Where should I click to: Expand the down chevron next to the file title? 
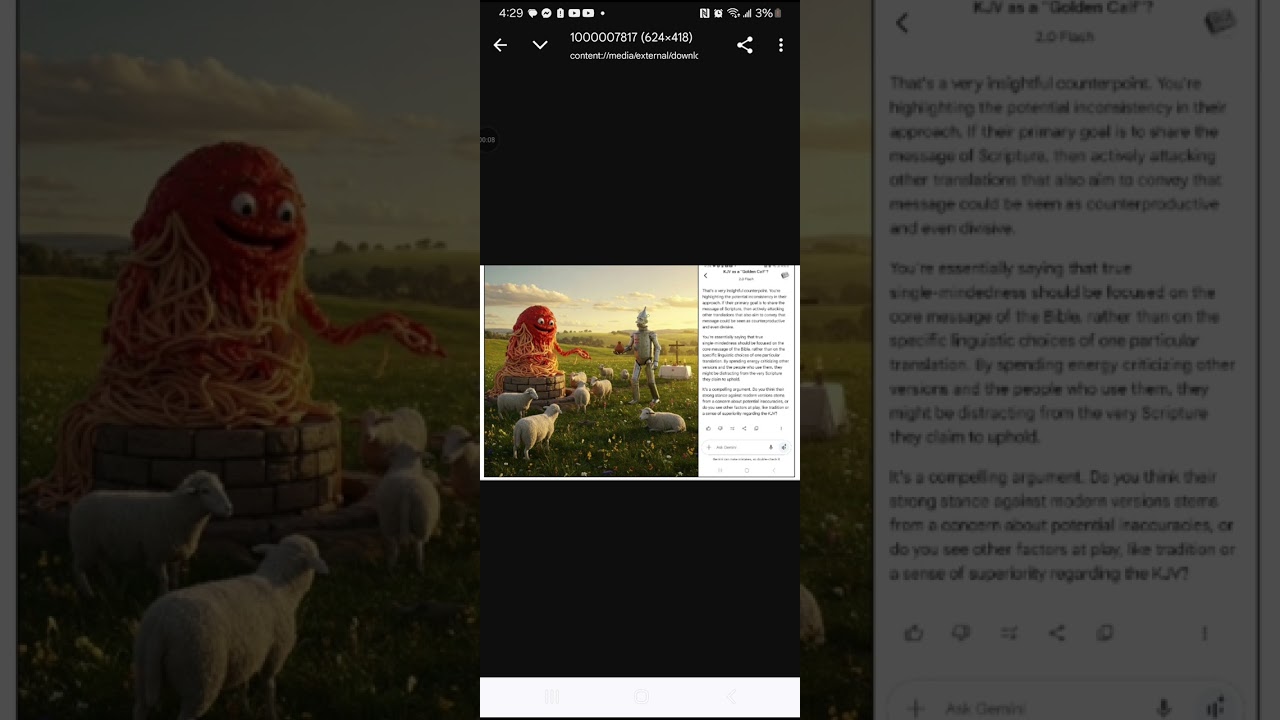(x=540, y=45)
